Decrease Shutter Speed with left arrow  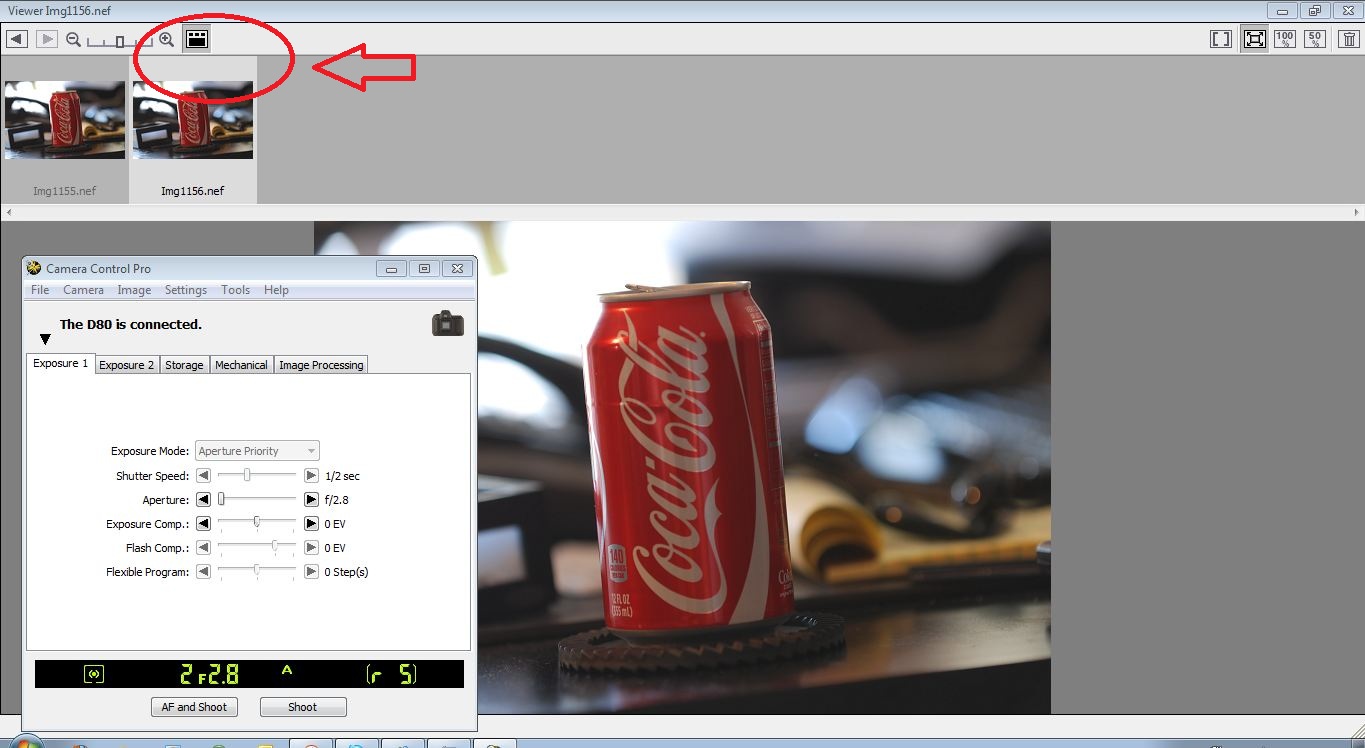[x=203, y=476]
